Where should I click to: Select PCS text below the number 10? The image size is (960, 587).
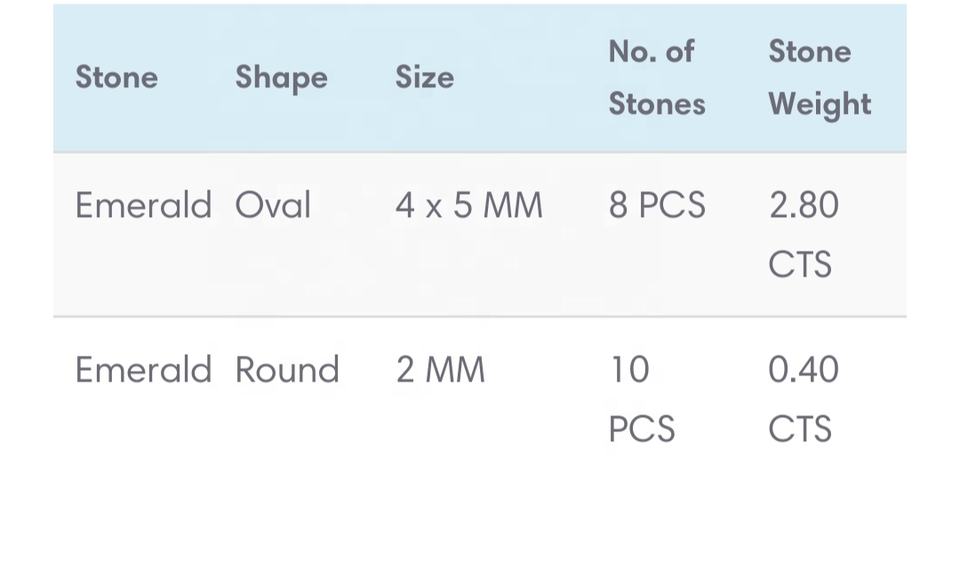tap(641, 429)
